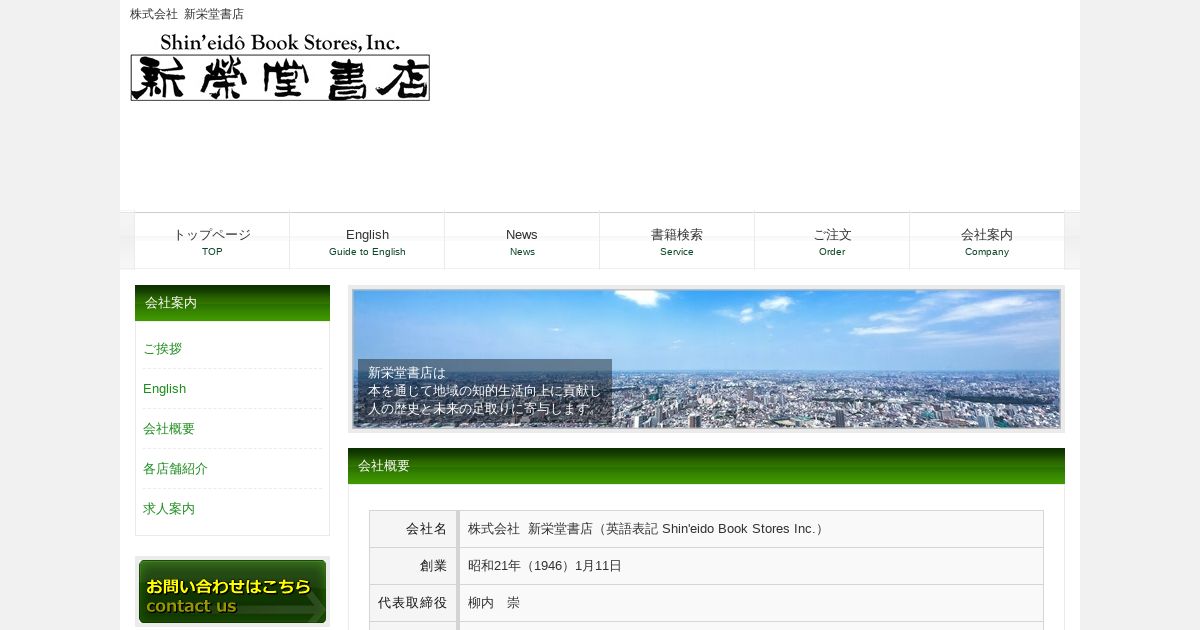This screenshot has height=630, width=1200.
Task: Click the 株式会社 新栄堂書店 header text
Action: [x=187, y=14]
